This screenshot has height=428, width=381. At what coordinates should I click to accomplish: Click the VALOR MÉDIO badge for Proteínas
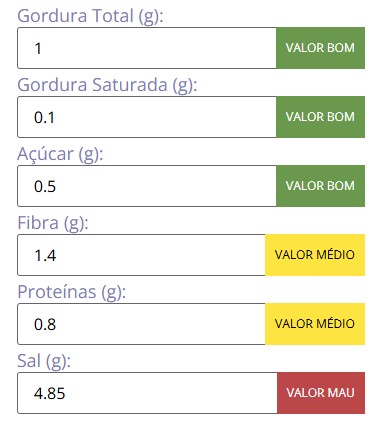click(x=315, y=324)
